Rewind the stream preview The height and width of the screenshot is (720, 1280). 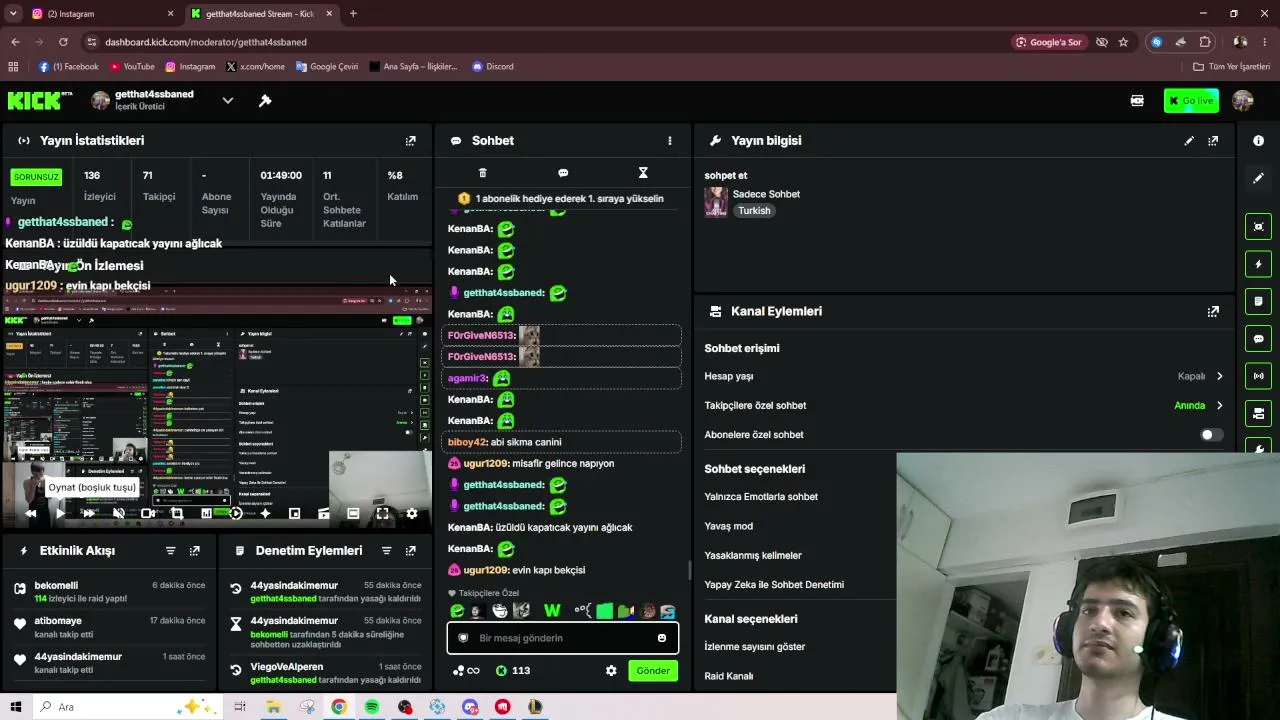coord(31,513)
